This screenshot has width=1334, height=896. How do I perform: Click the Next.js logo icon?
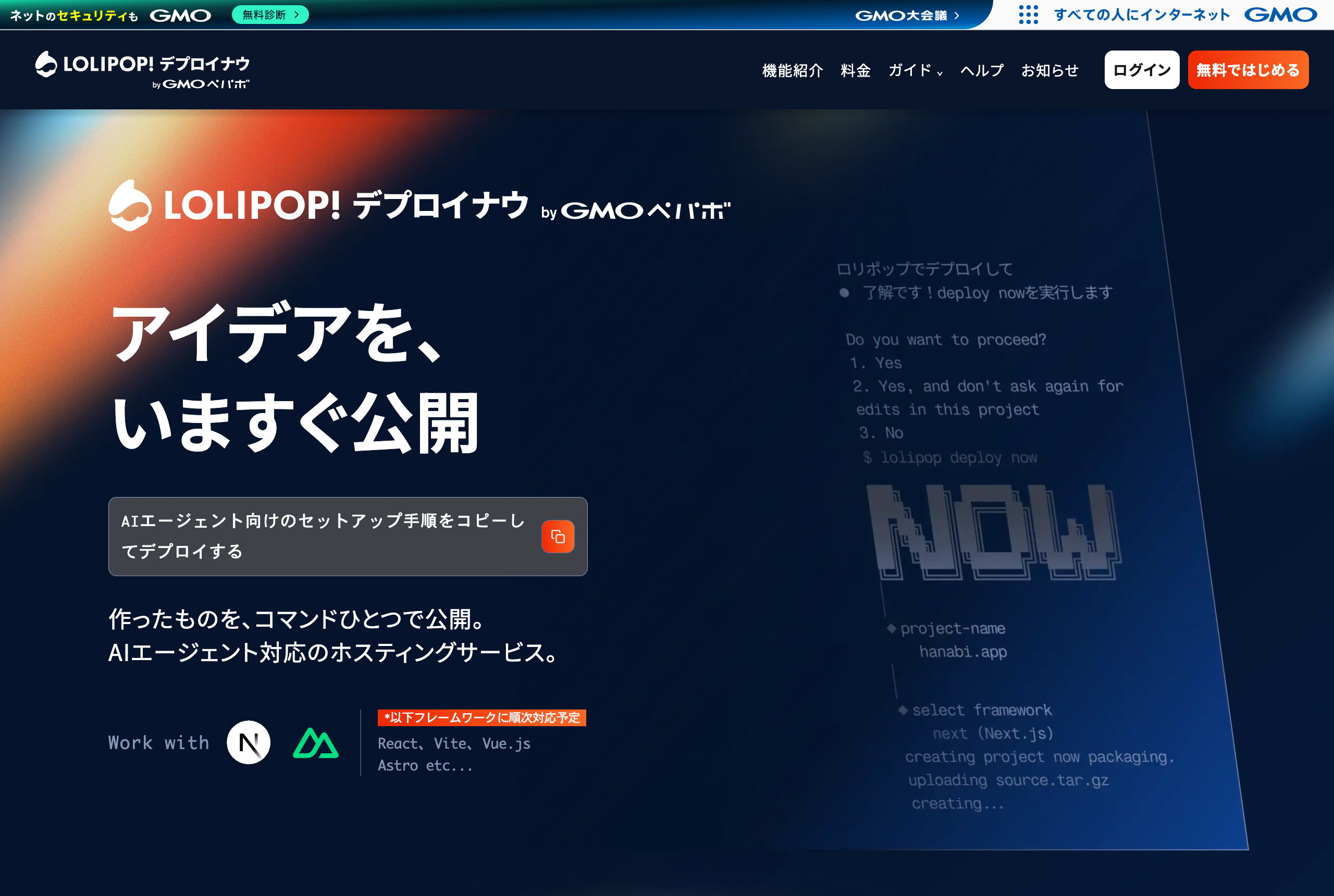pyautogui.click(x=249, y=742)
